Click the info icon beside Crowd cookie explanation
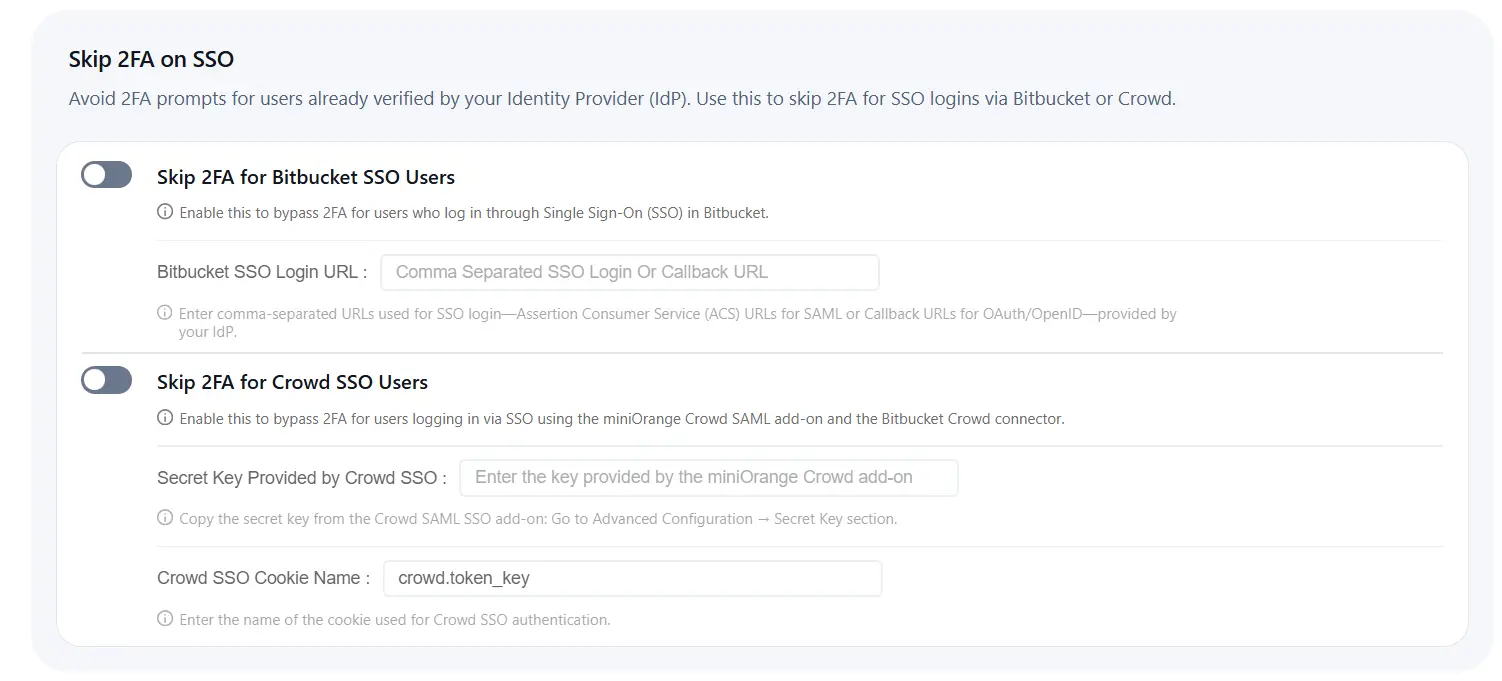Viewport: 1502px width, 681px height. coord(165,619)
